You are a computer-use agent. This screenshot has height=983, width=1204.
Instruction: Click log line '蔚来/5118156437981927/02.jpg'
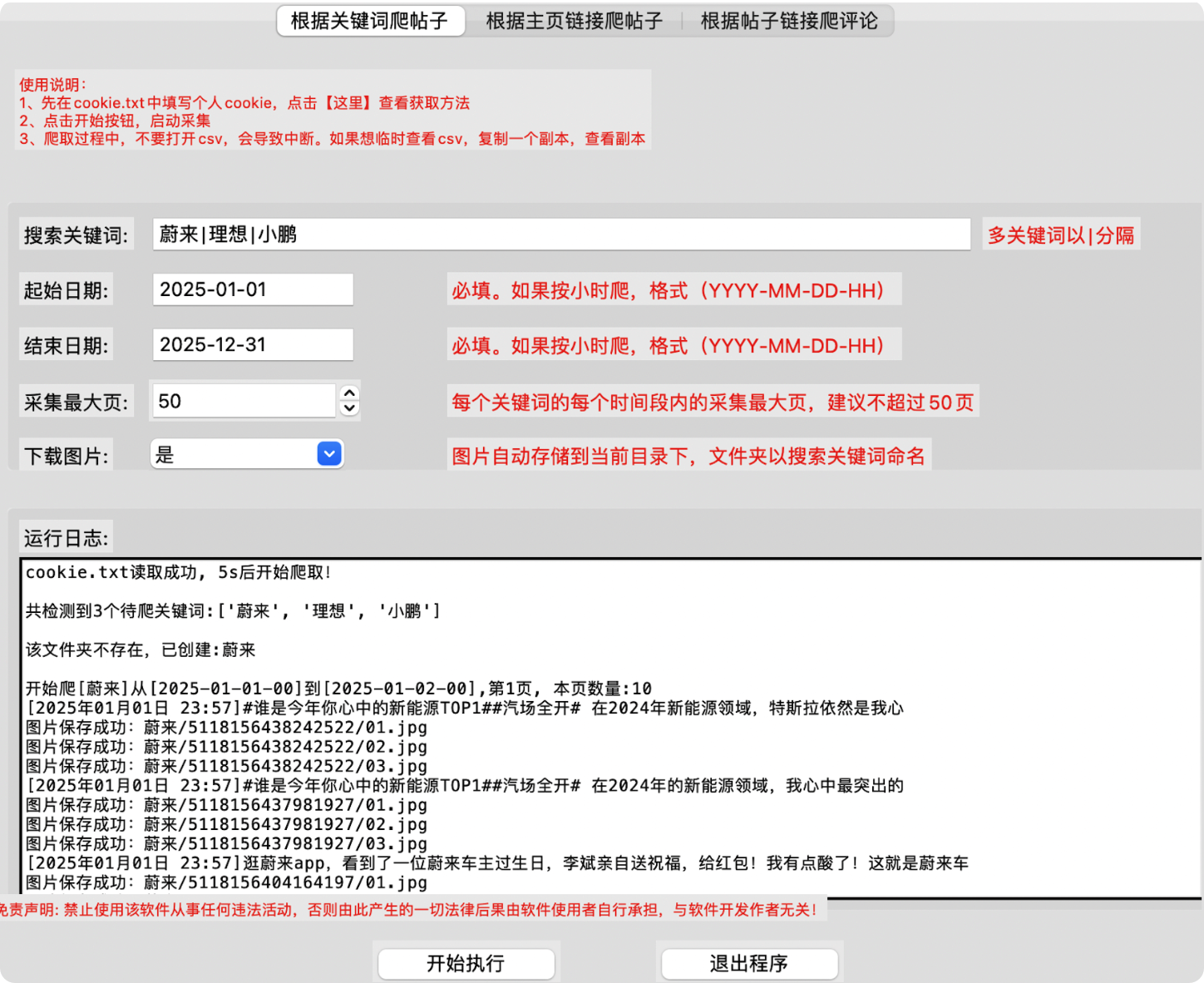226,824
